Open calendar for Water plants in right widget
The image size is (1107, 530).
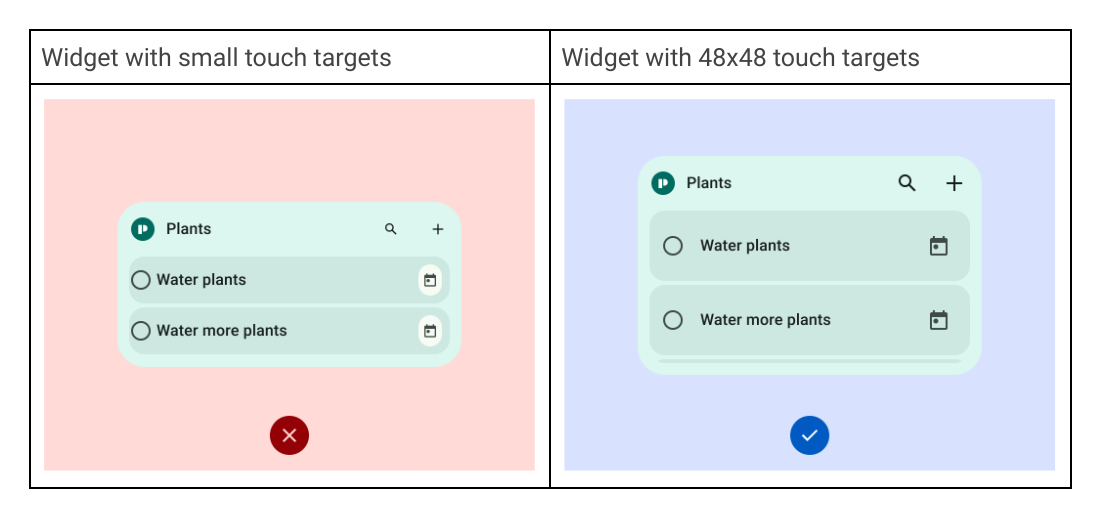938,246
